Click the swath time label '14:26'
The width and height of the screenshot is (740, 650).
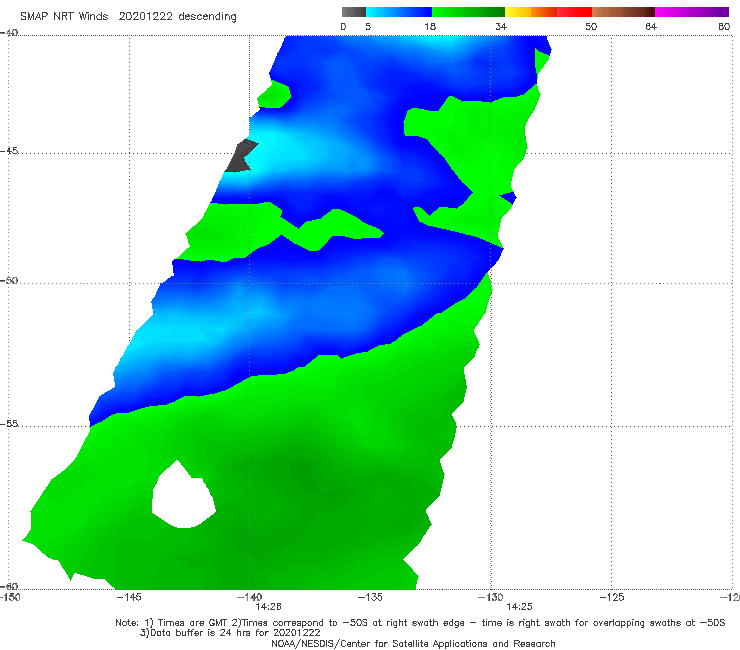[x=268, y=607]
